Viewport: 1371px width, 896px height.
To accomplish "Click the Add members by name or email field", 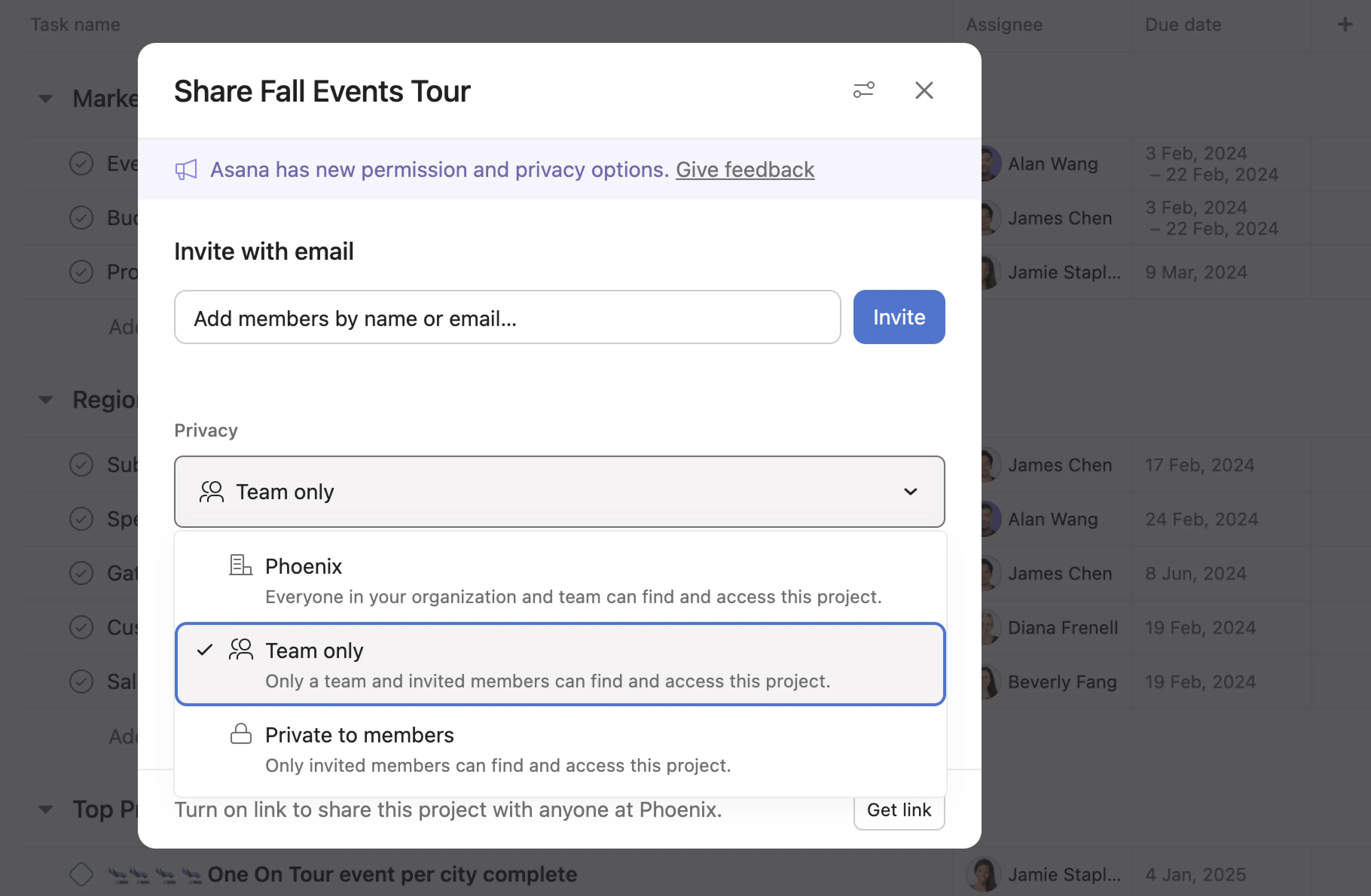I will coord(507,317).
